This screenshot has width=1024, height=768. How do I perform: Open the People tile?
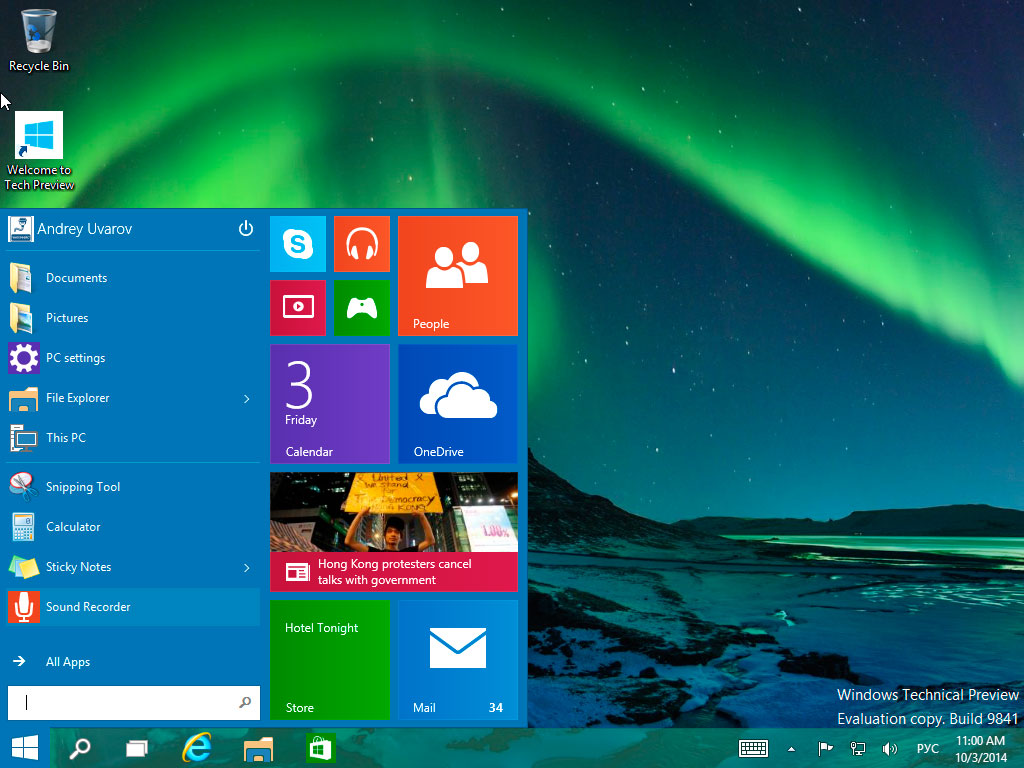pos(457,275)
